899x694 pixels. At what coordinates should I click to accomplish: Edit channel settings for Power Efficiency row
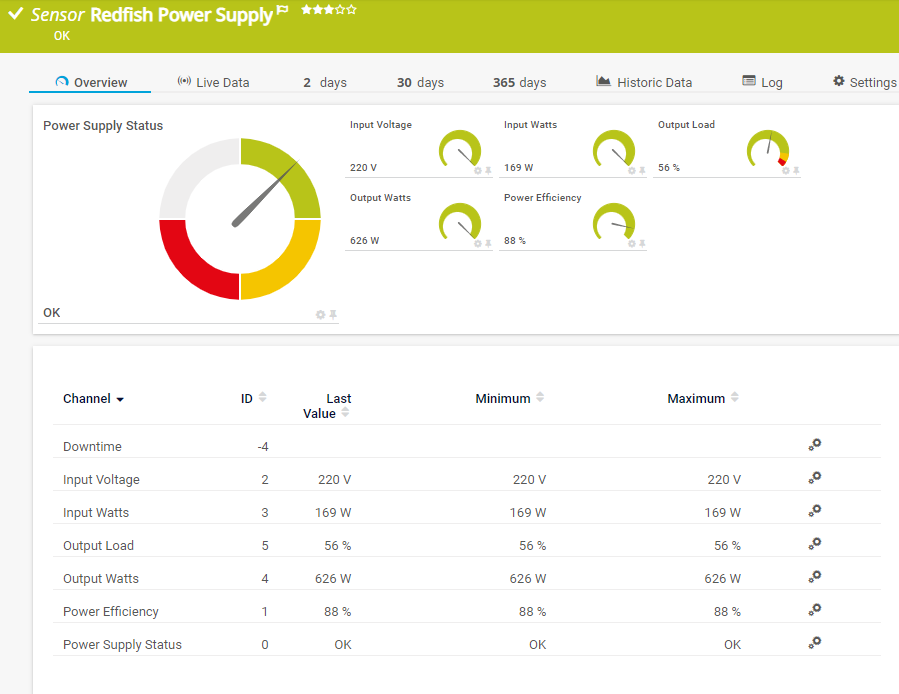[x=815, y=611]
